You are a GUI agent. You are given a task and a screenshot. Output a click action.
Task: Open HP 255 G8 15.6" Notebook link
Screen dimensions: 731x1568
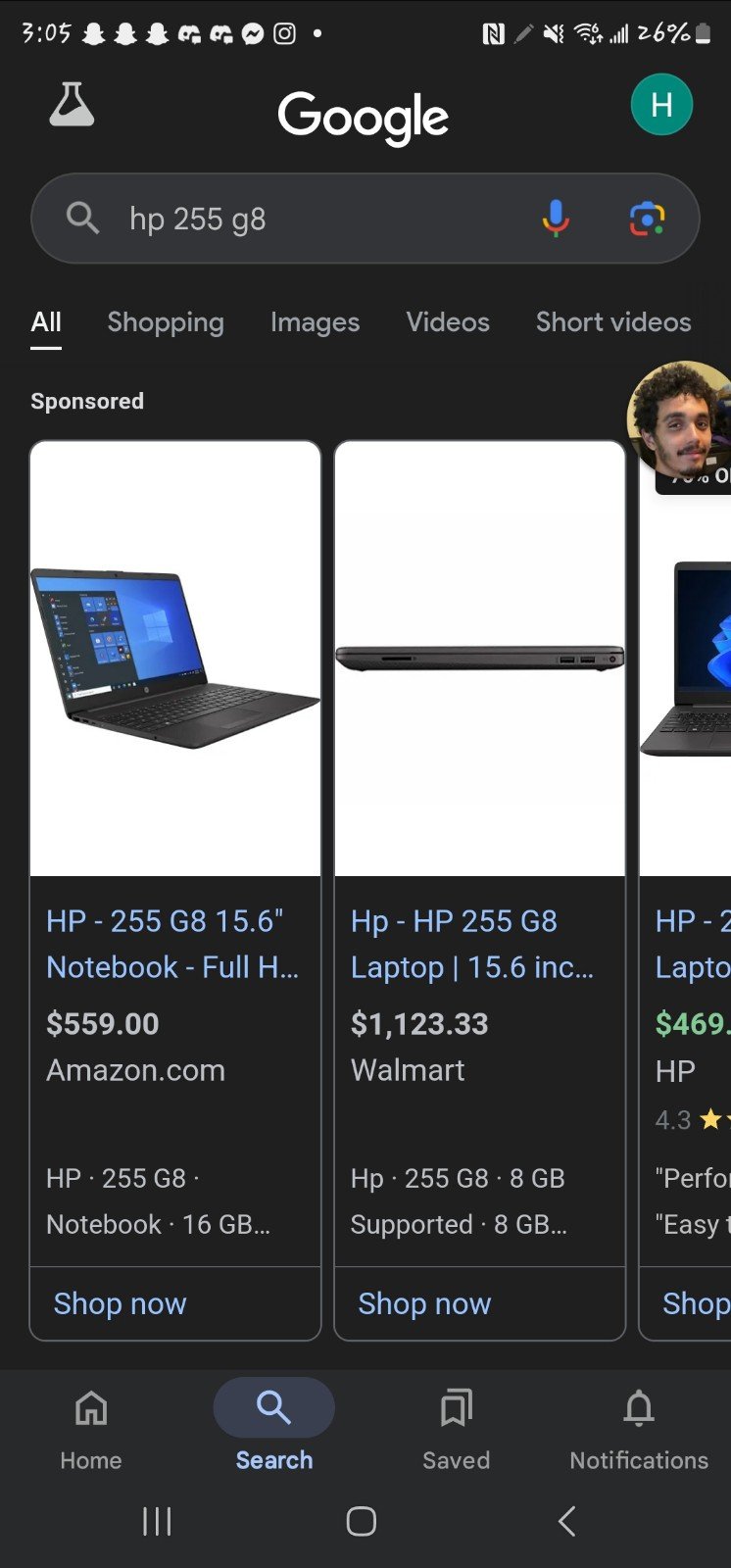(172, 944)
